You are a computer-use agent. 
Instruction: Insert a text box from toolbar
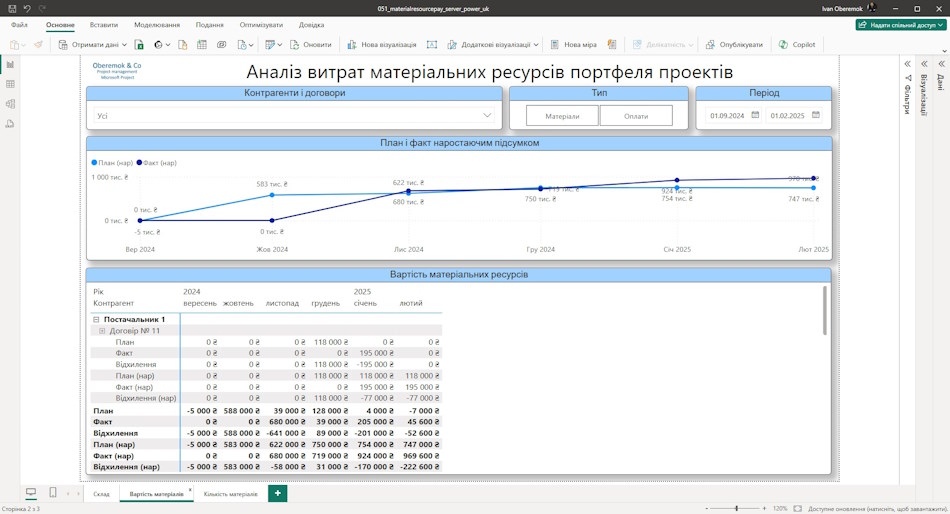(x=432, y=45)
